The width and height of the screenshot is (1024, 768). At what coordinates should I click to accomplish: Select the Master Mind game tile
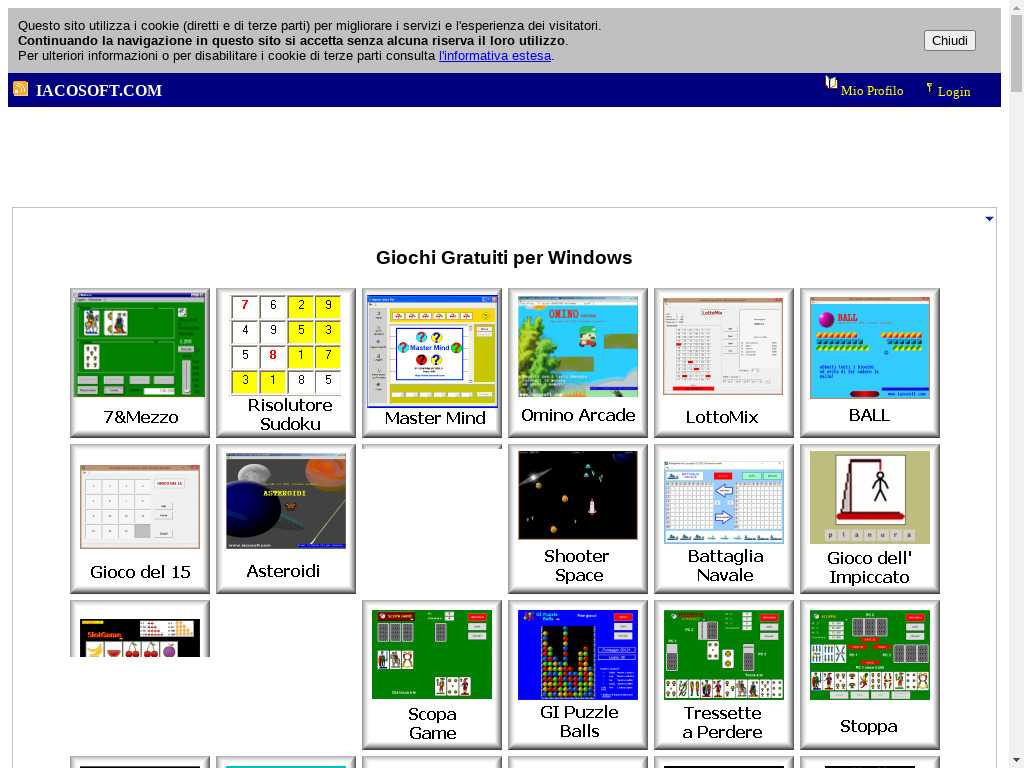[x=432, y=363]
